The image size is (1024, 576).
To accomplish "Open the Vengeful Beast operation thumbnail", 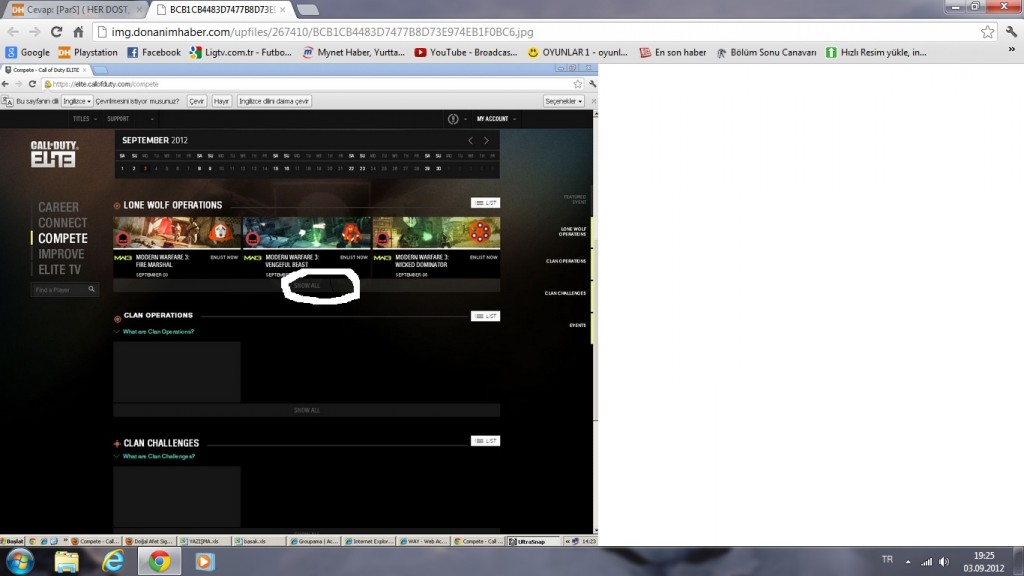I will point(306,232).
